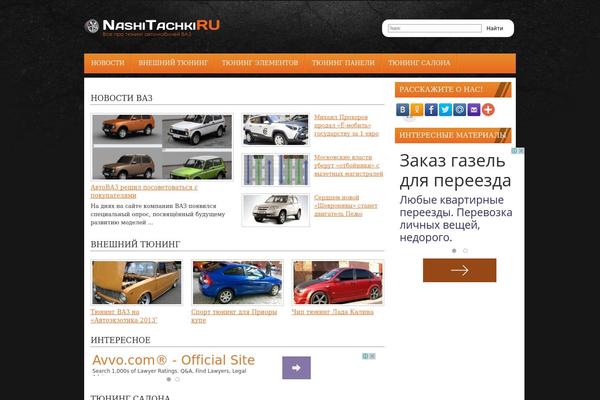600x400 pixels.
Task: Close the sidebar gazelle ad
Action: click(521, 151)
